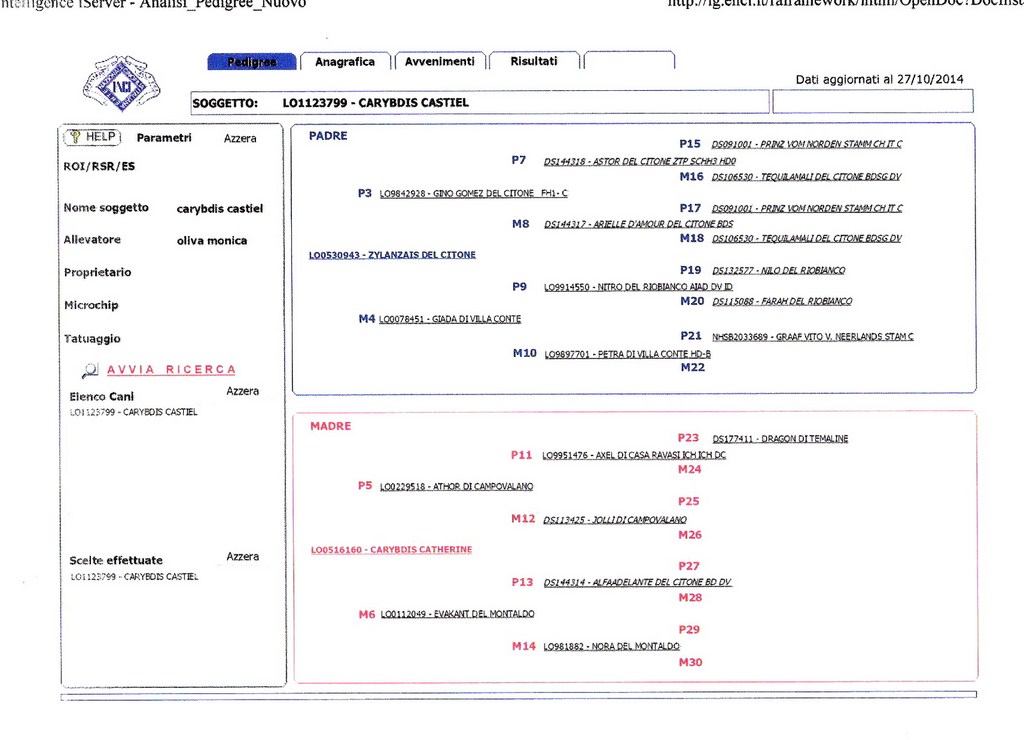Click the key icon on the HELP button

point(75,137)
